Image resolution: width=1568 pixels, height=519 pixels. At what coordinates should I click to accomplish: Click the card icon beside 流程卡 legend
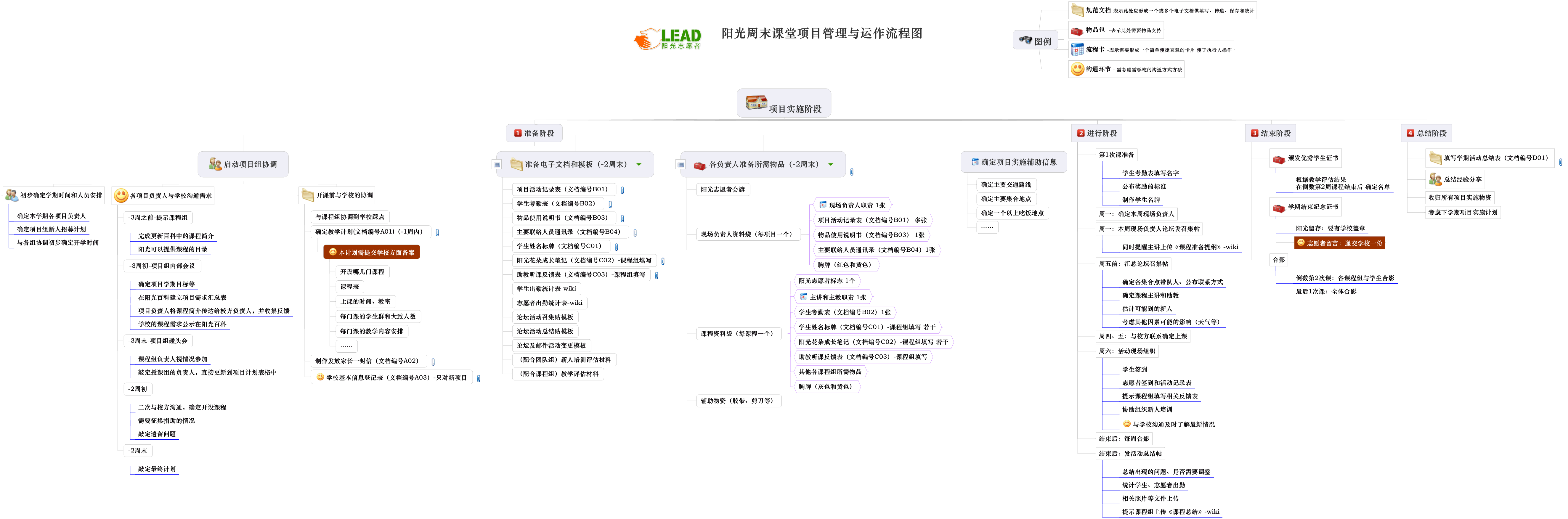pyautogui.click(x=1077, y=50)
